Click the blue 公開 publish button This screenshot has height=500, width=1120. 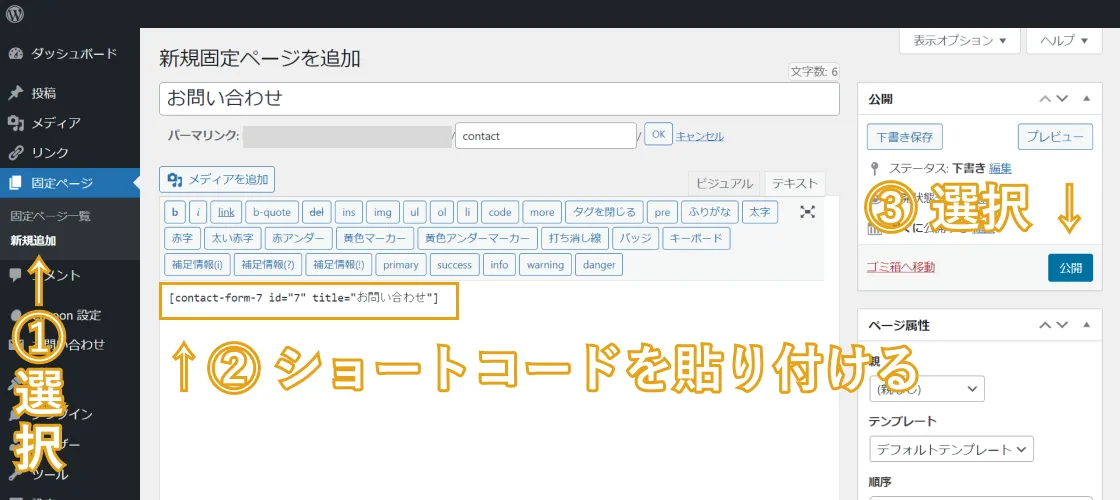pyautogui.click(x=1070, y=268)
